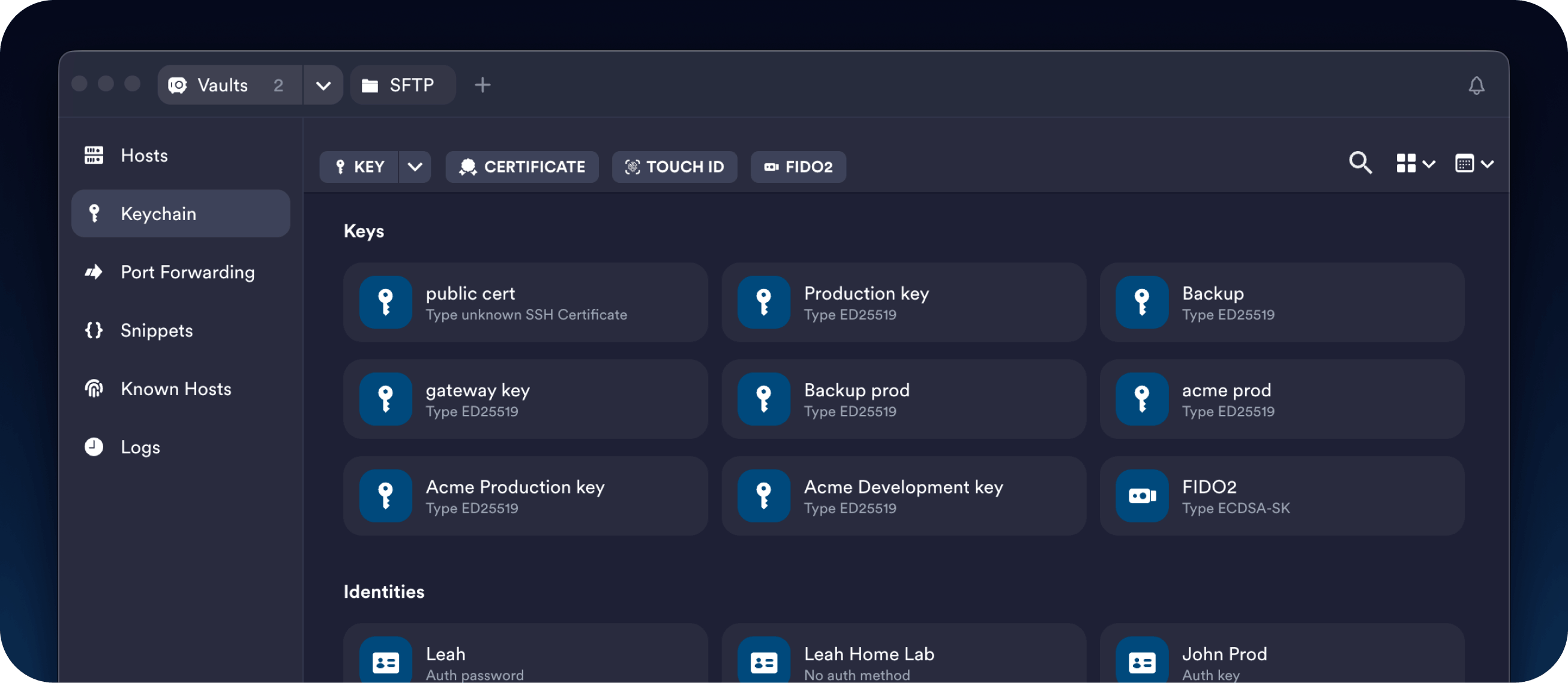This screenshot has width=1568, height=683.
Task: Switch to the SFTP tab
Action: pos(401,85)
